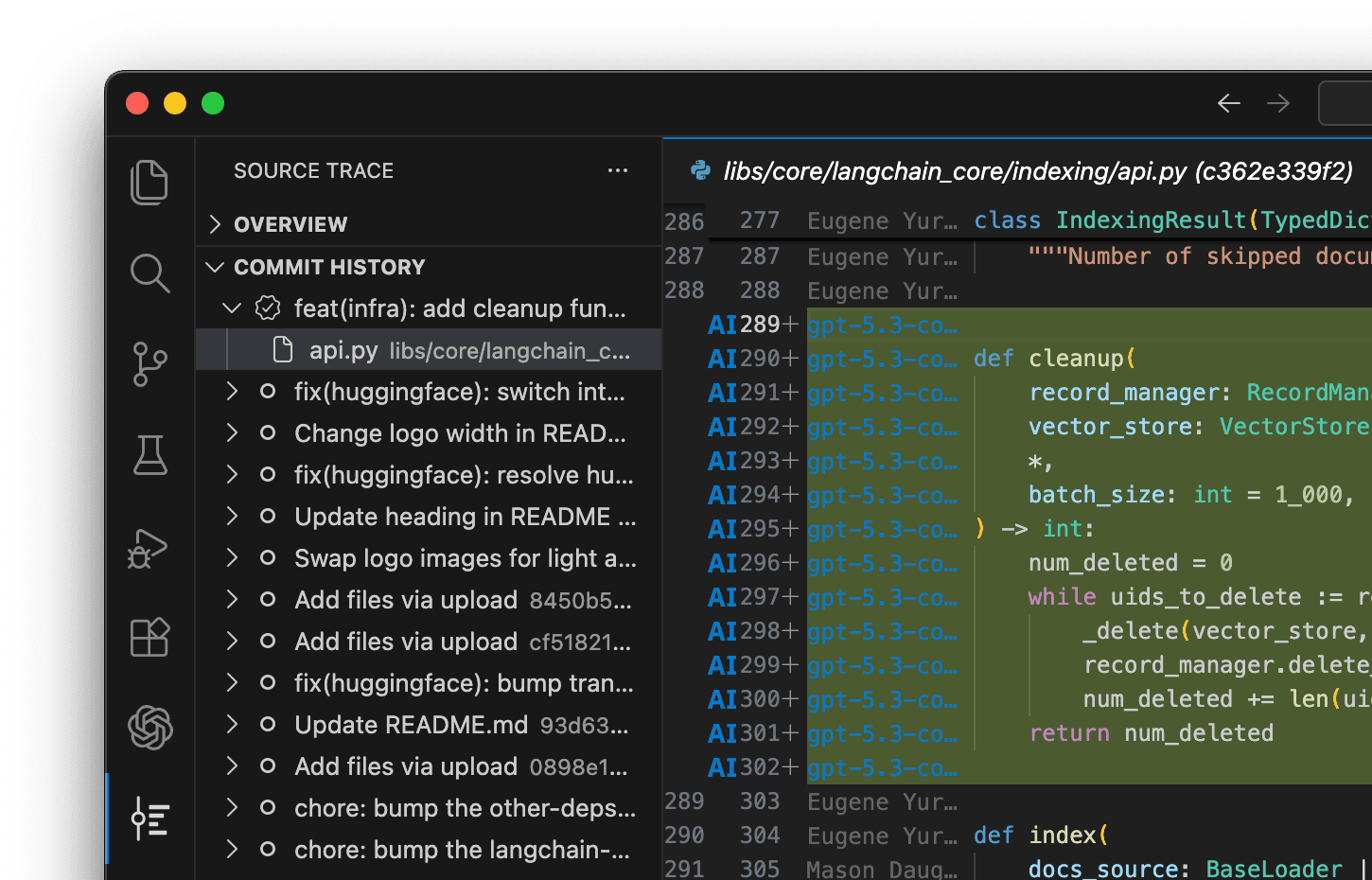
Task: Open the Source Trace more actions menu
Action: click(x=618, y=170)
